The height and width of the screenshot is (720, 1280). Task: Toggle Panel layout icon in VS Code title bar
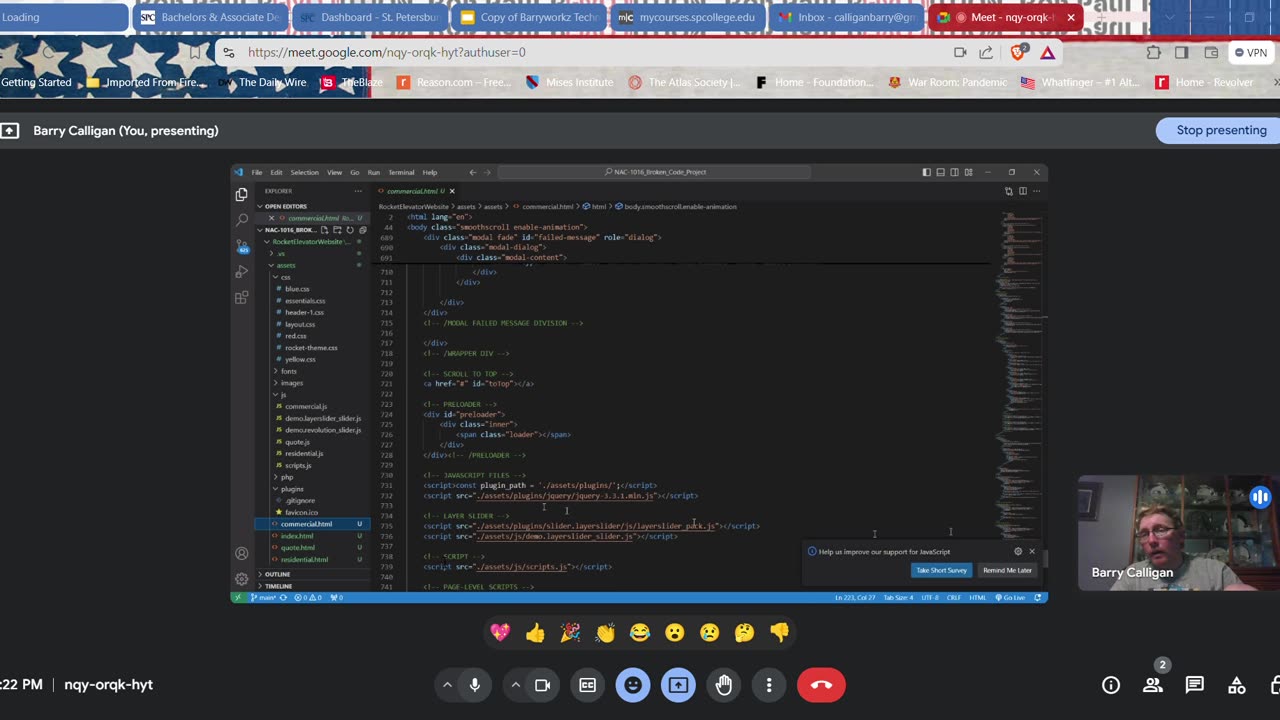pos(940,172)
